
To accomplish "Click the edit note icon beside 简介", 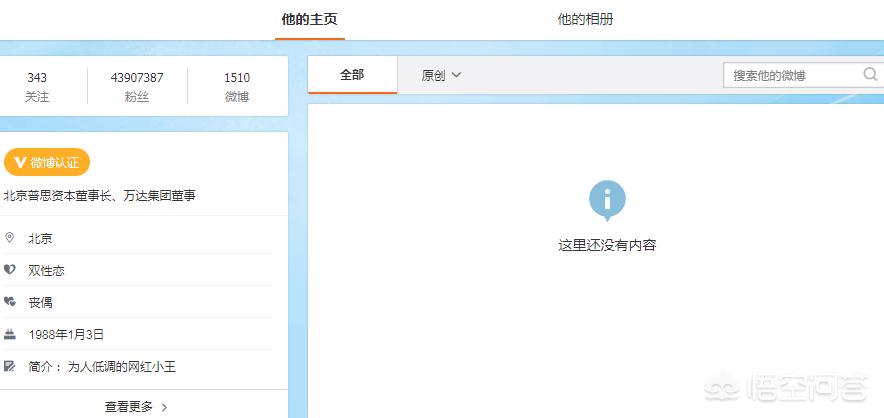I will (10, 366).
